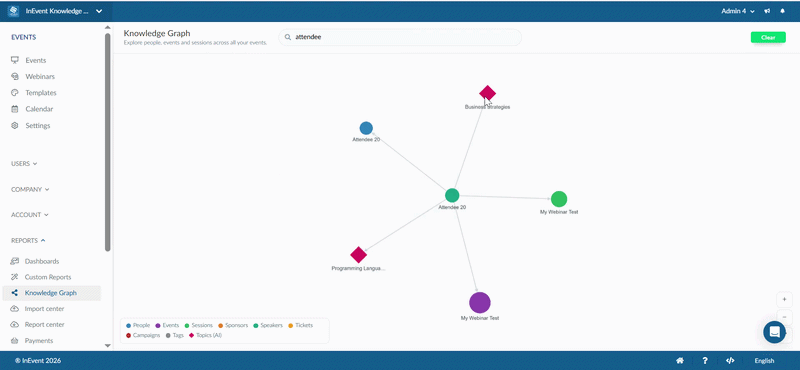Open the chat support bubble
This screenshot has width=800, height=370.
pos(774,332)
